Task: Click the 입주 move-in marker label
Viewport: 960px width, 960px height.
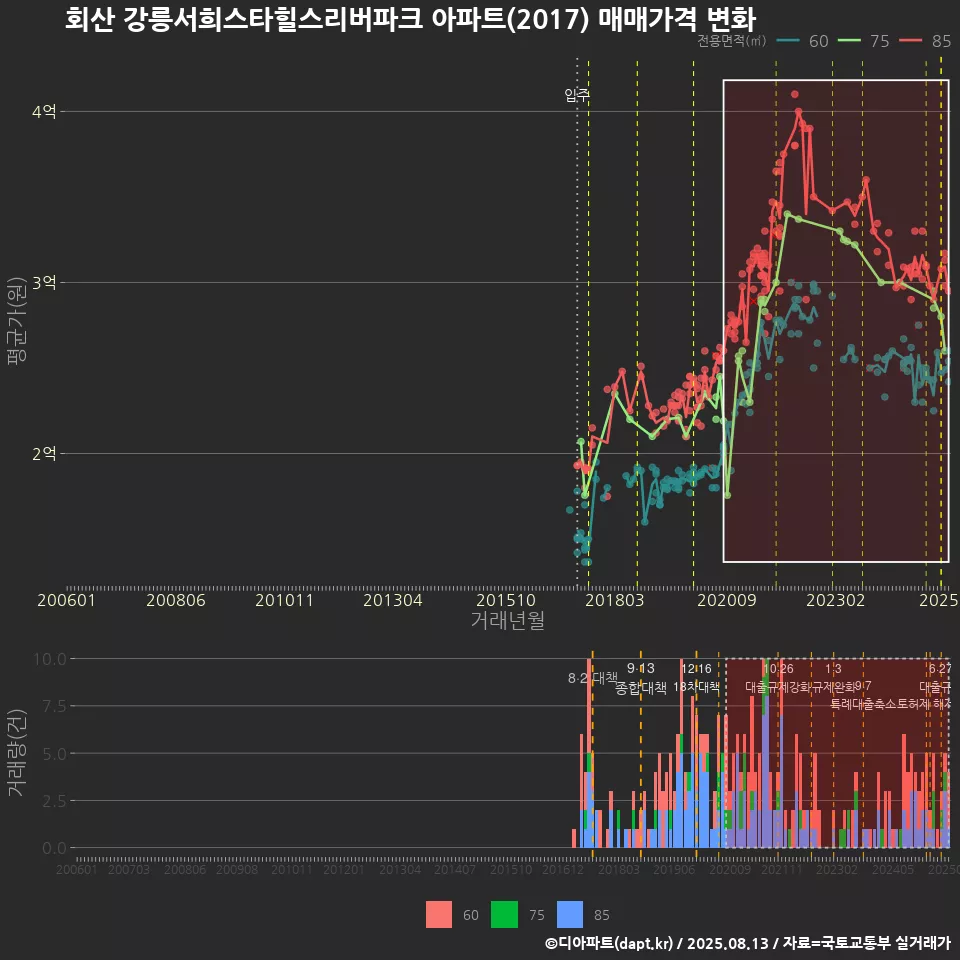Action: click(x=577, y=95)
